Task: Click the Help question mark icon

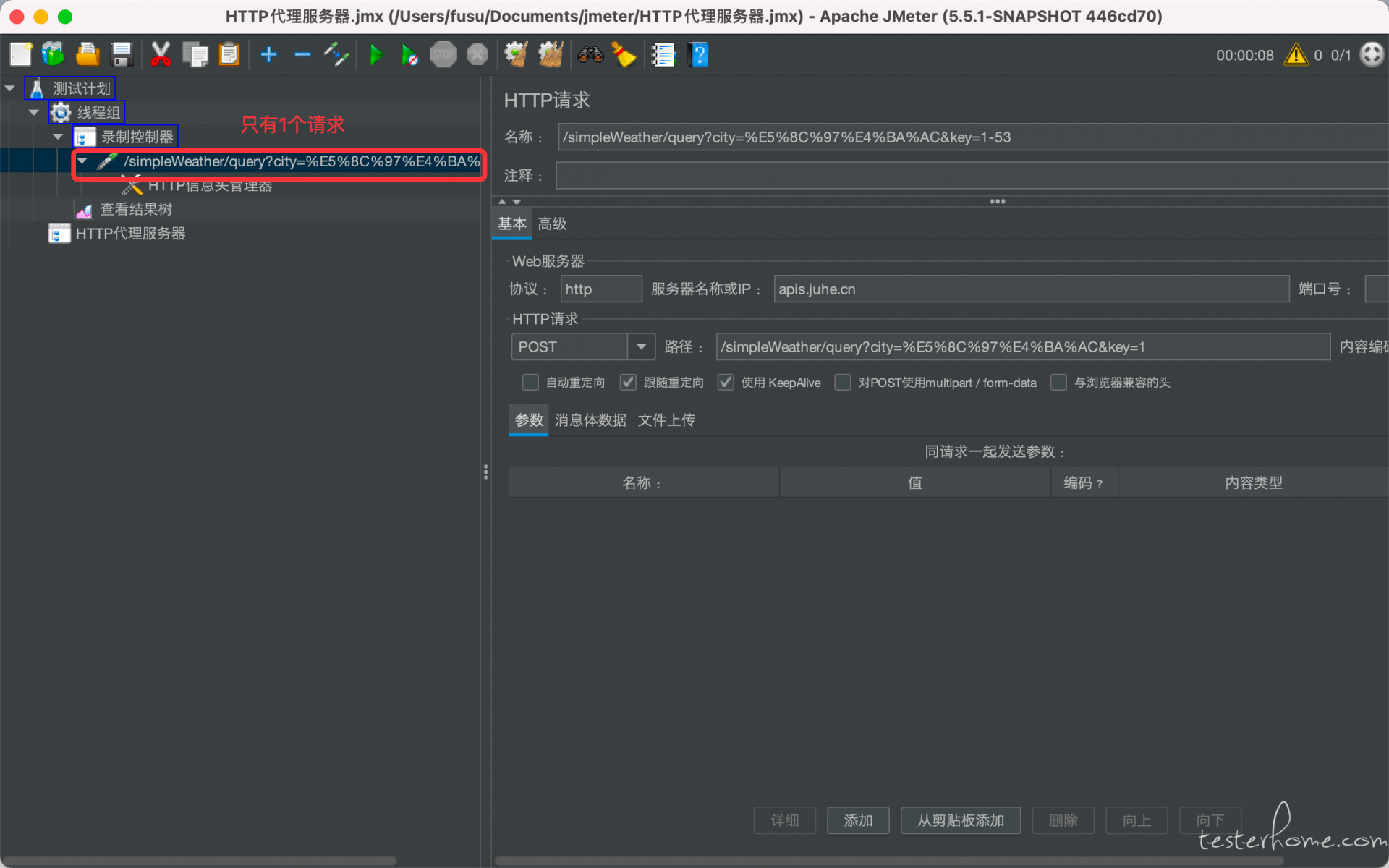Action: pos(698,54)
